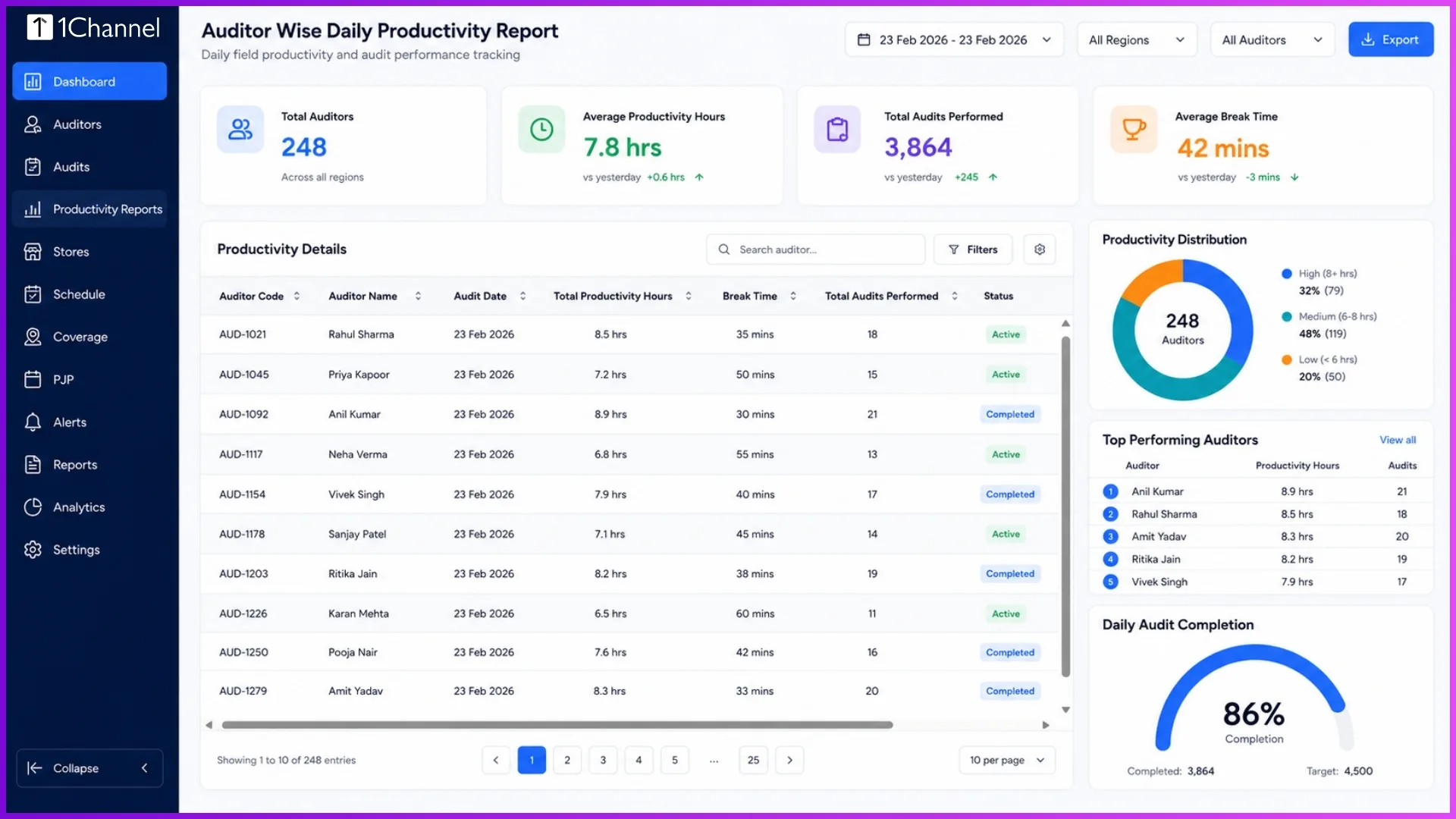Click the Low (< 6 hrs) legend orange dot
This screenshot has height=819, width=1456.
pos(1287,360)
